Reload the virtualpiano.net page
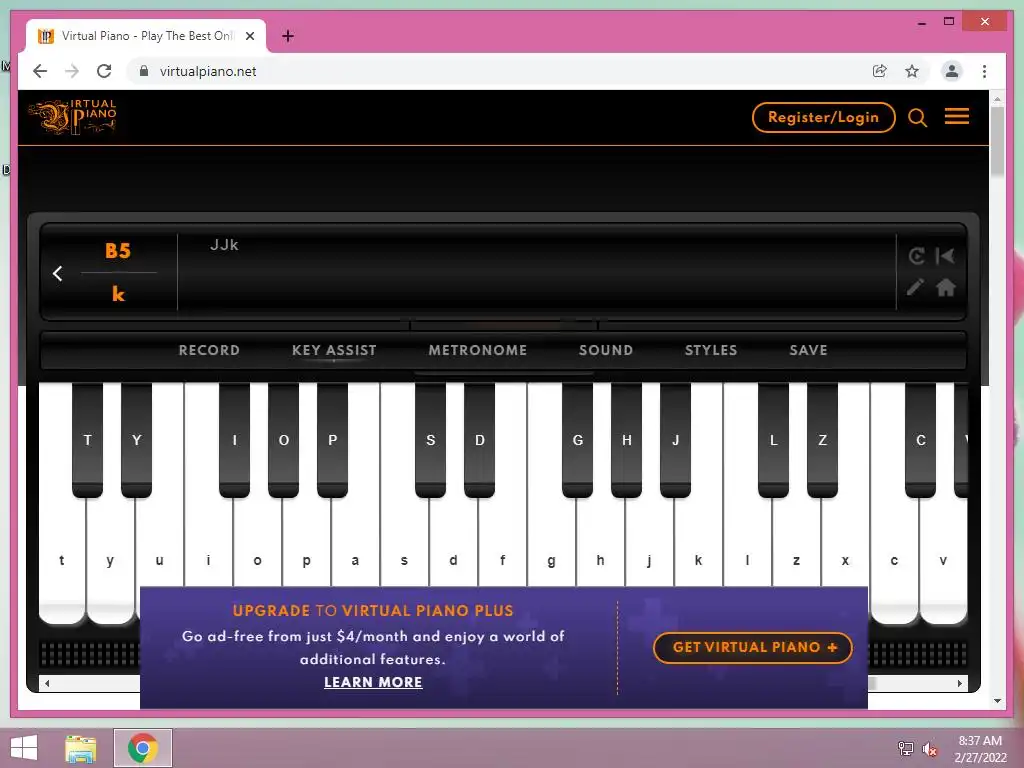This screenshot has width=1024, height=768. tap(104, 71)
